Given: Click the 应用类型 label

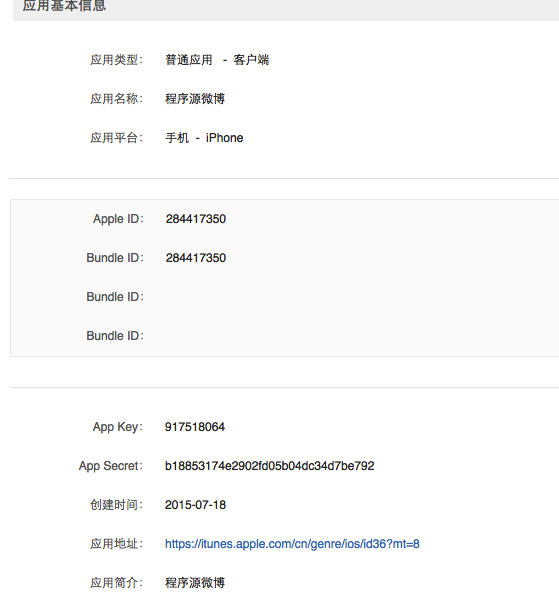Looking at the screenshot, I should tap(116, 60).
